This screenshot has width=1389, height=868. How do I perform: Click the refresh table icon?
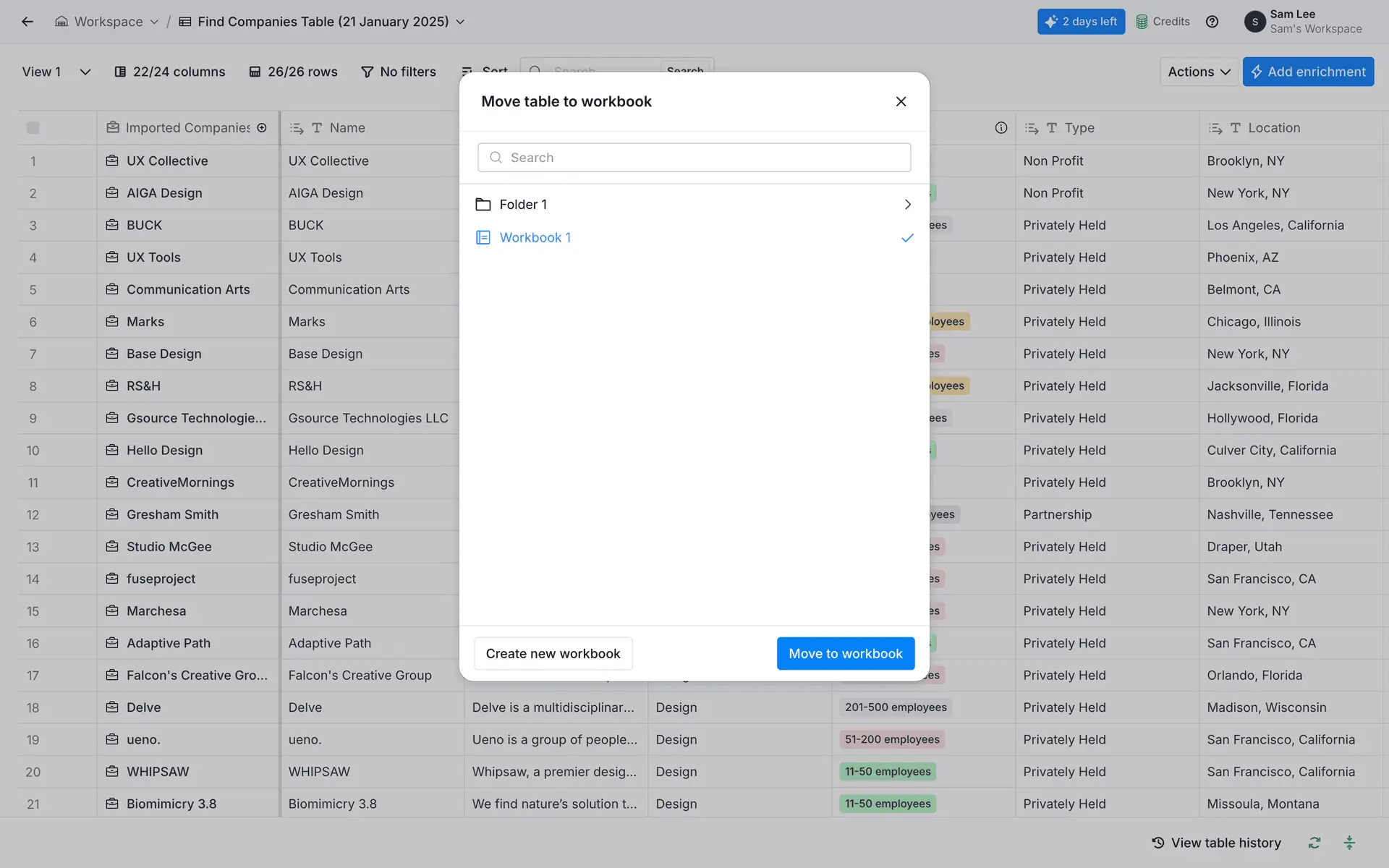1314,843
